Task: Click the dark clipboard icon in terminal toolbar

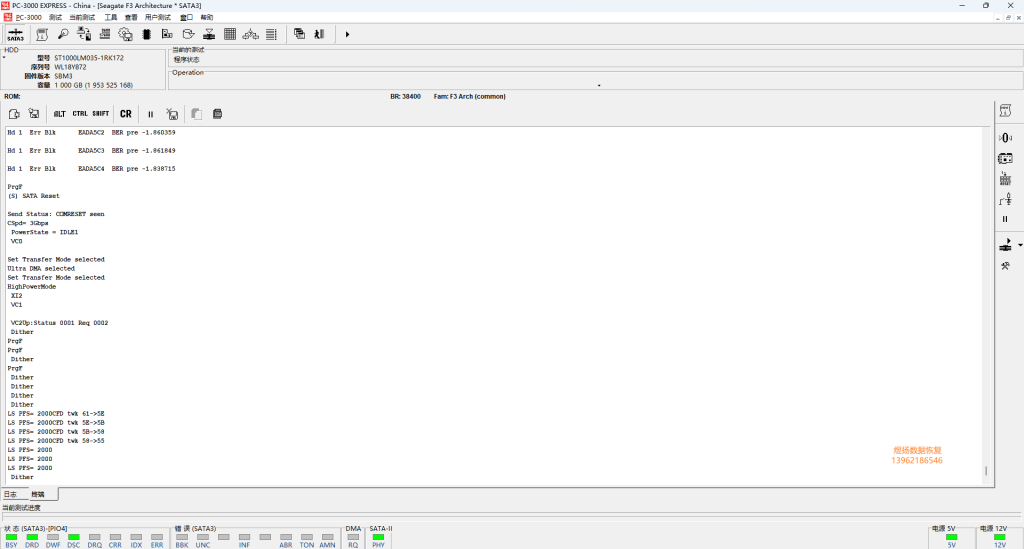Action: (x=217, y=114)
